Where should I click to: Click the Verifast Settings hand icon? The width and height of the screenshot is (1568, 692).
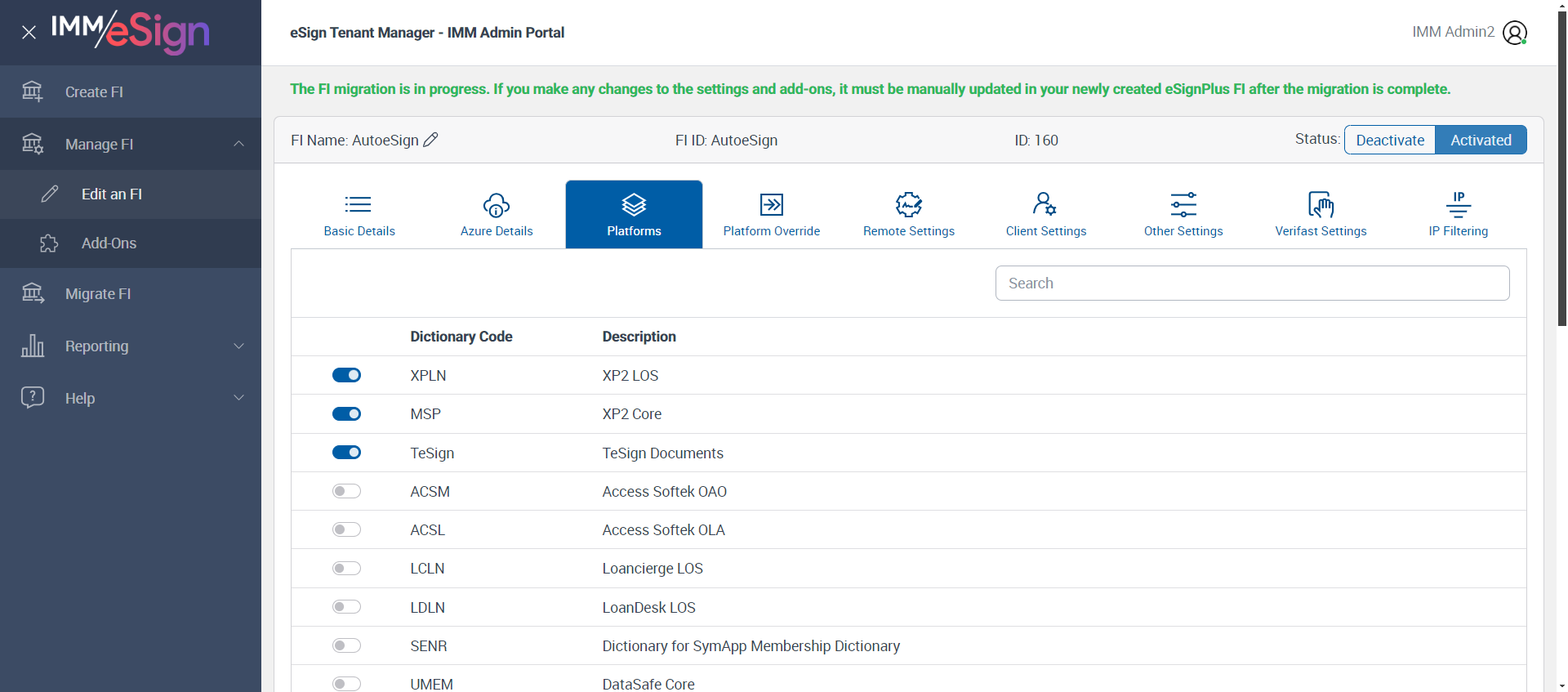coord(1321,204)
